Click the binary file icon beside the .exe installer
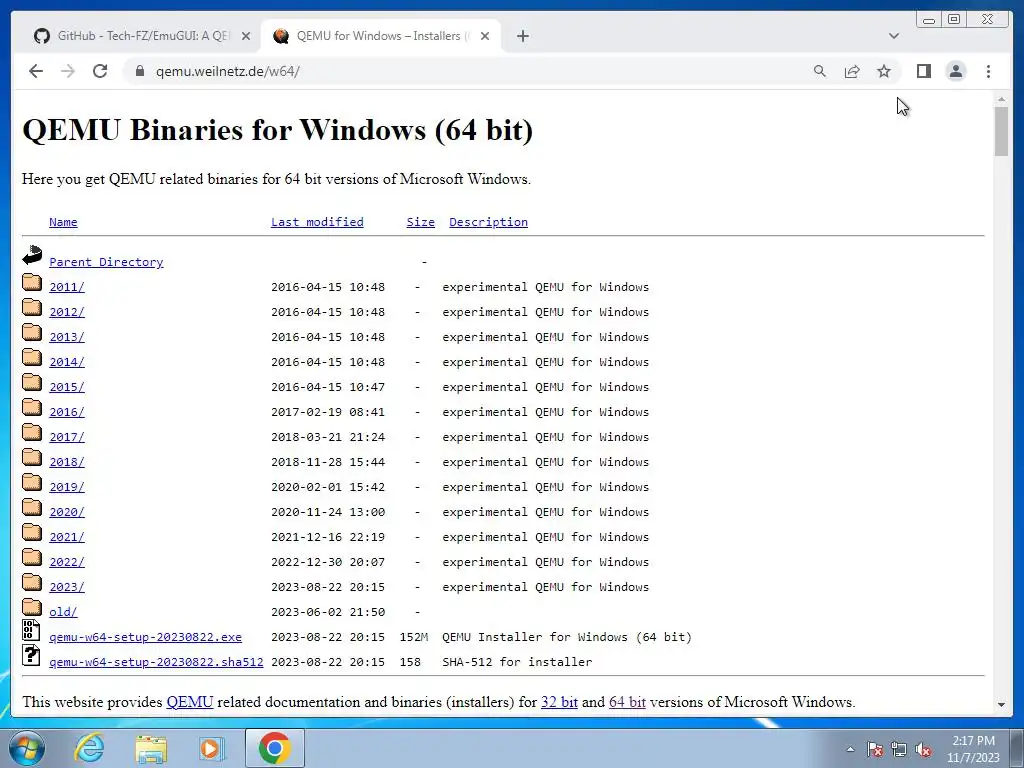 31,630
